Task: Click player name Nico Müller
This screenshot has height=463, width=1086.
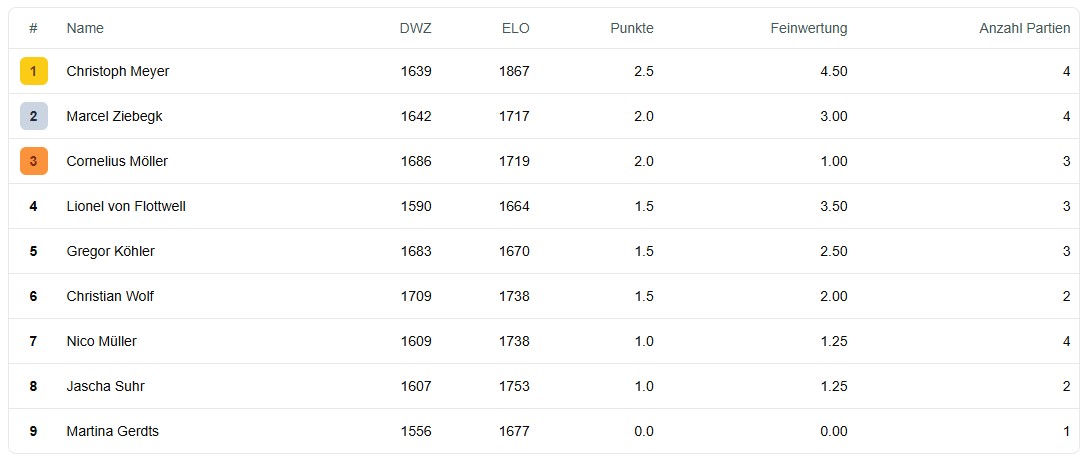Action: pos(101,341)
